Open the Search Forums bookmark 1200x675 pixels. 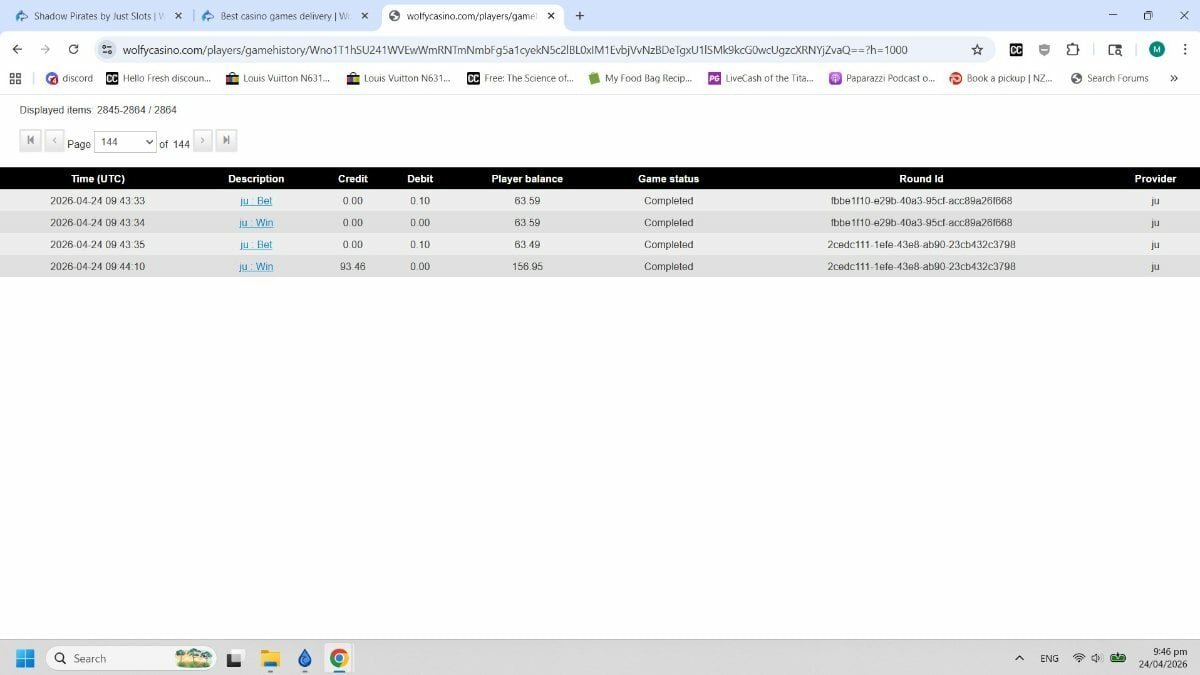coord(1109,78)
